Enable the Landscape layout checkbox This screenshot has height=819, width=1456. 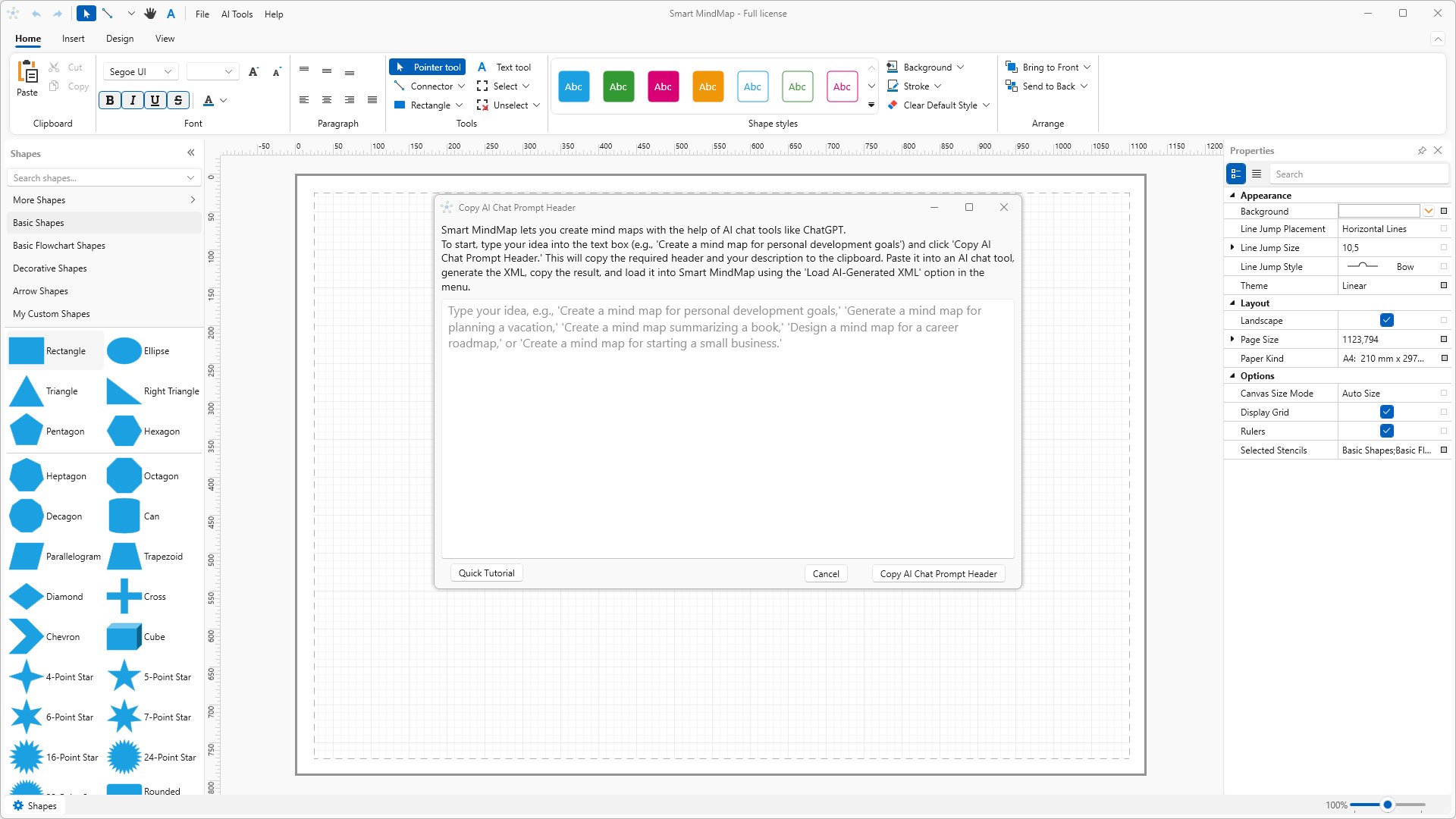[1387, 320]
